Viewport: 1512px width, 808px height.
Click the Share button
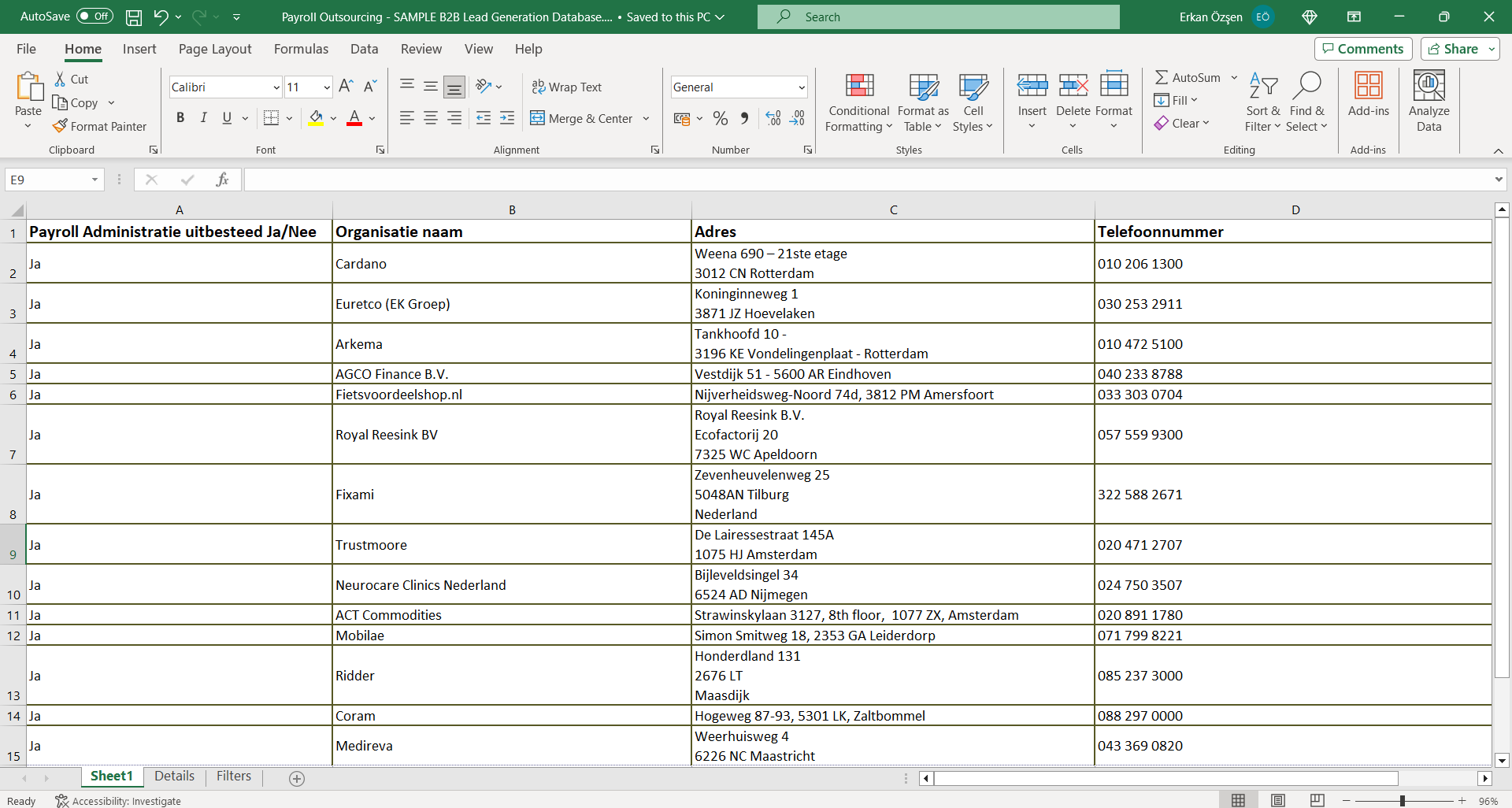click(x=1452, y=49)
